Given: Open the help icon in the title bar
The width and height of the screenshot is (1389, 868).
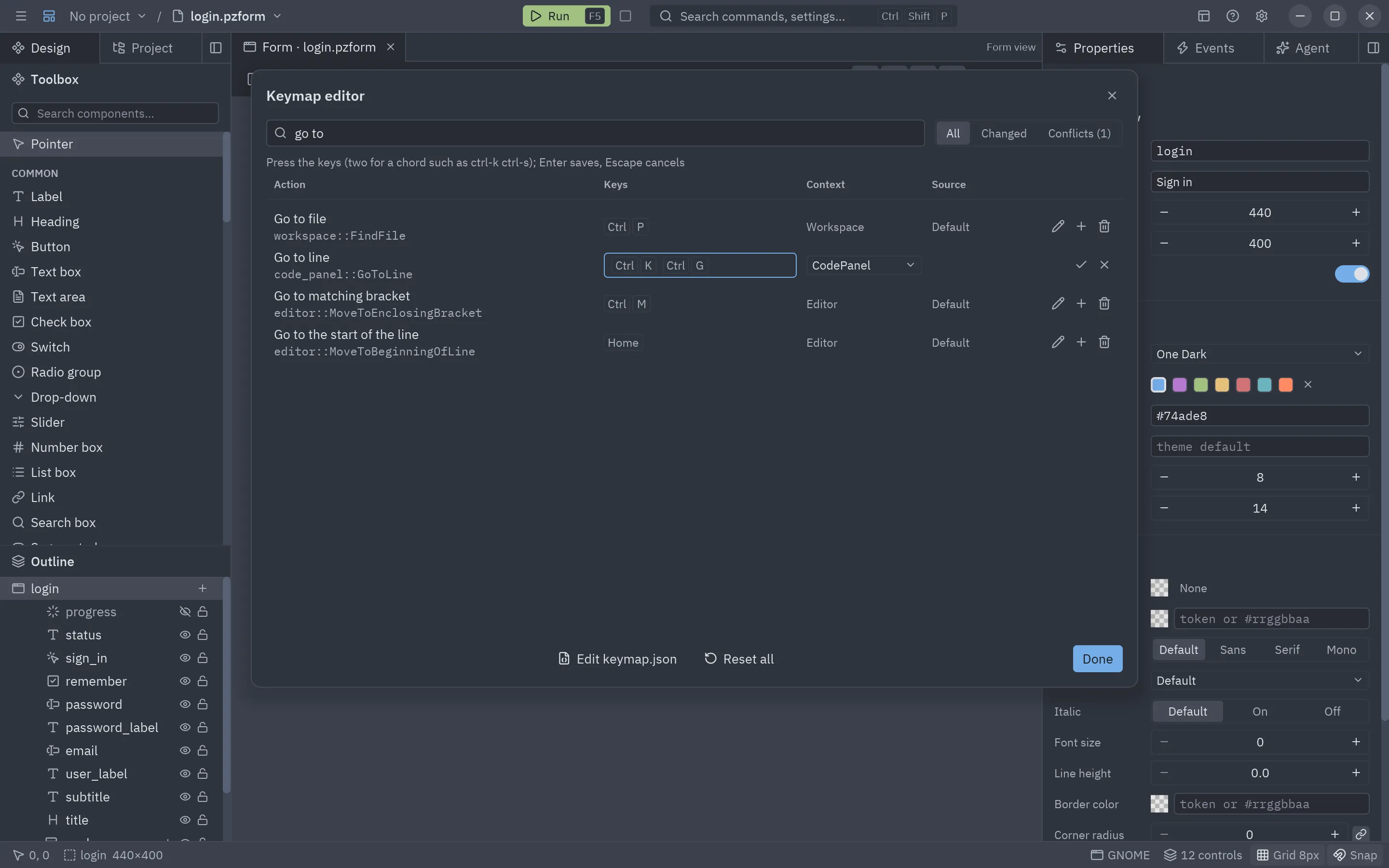Looking at the screenshot, I should (1232, 16).
